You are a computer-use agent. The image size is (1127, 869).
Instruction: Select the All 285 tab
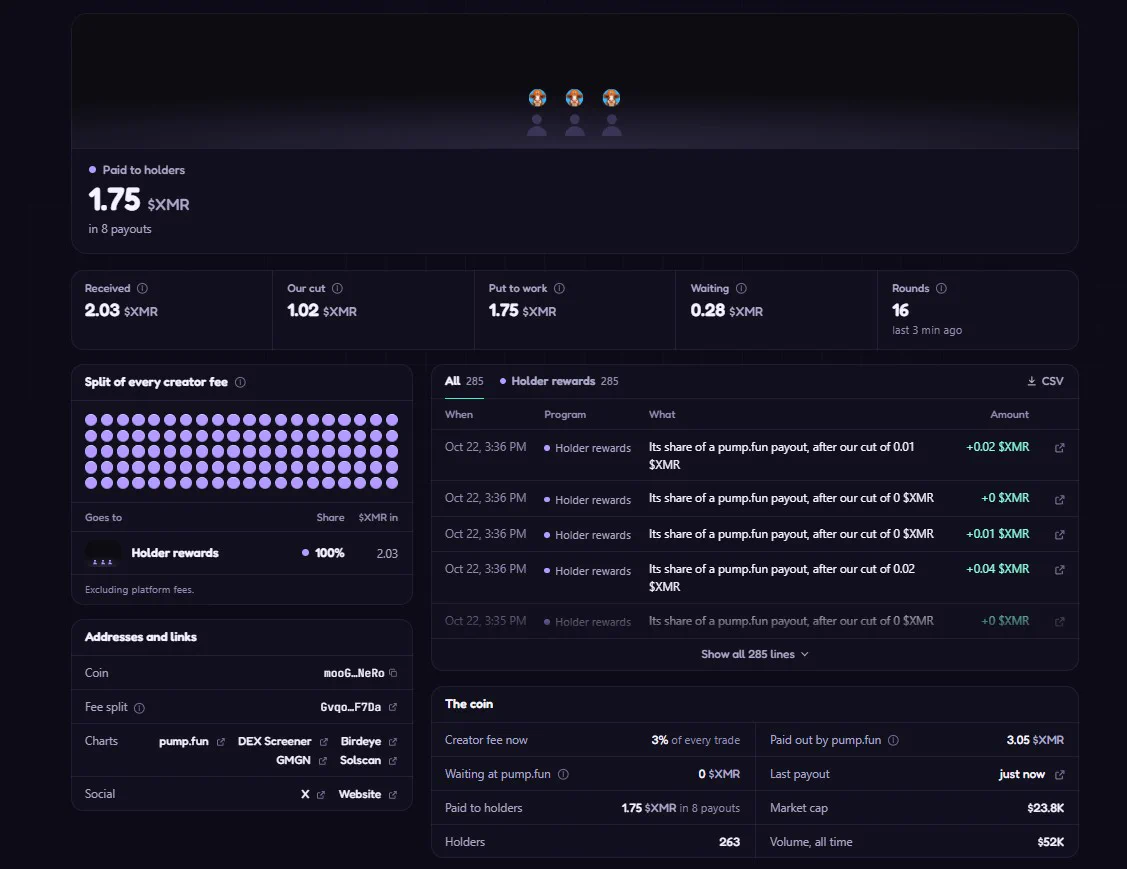(464, 381)
